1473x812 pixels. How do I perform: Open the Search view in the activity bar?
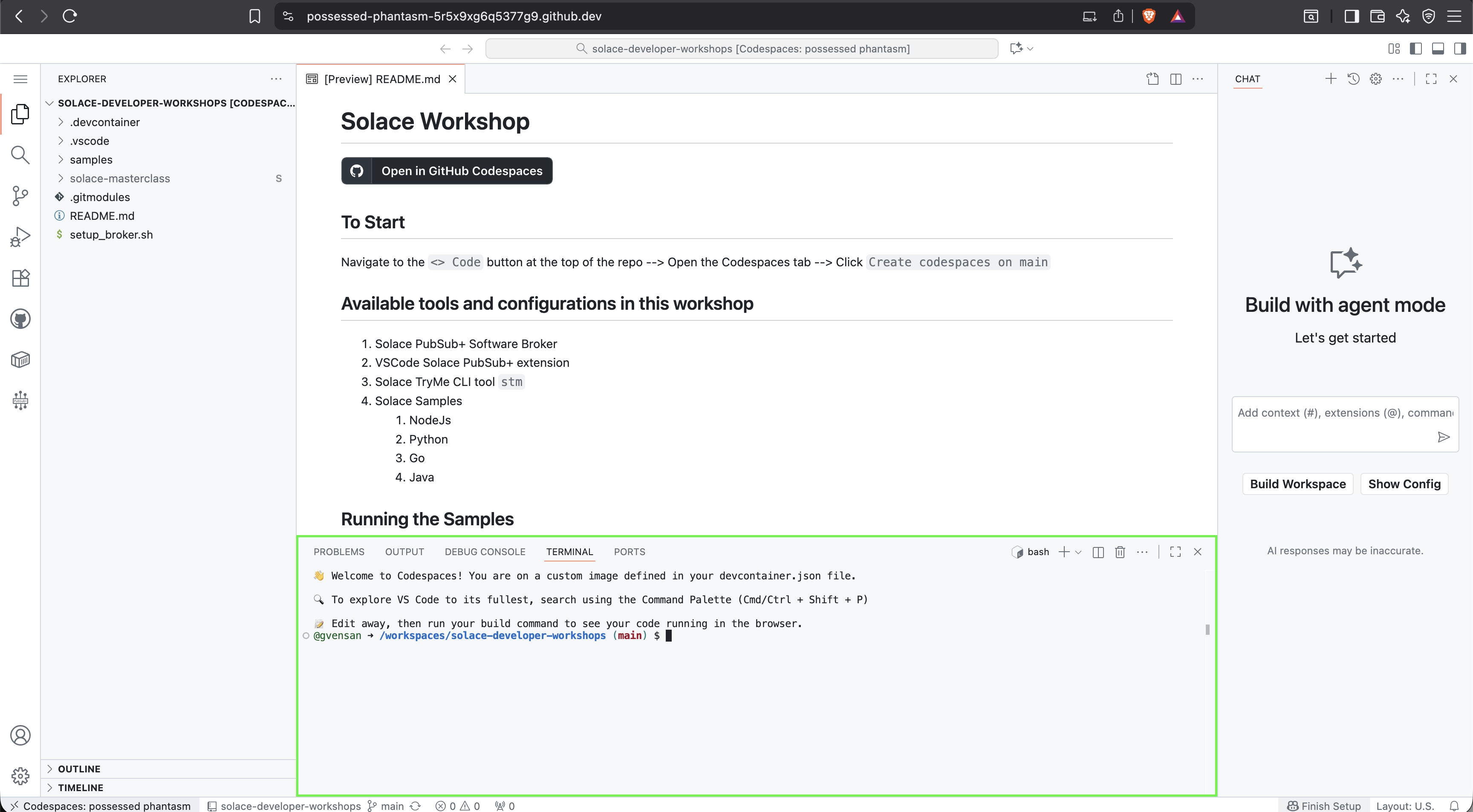click(20, 155)
